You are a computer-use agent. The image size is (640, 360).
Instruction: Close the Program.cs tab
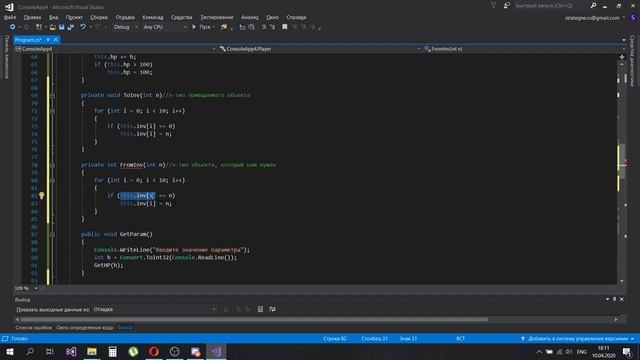tap(56, 40)
